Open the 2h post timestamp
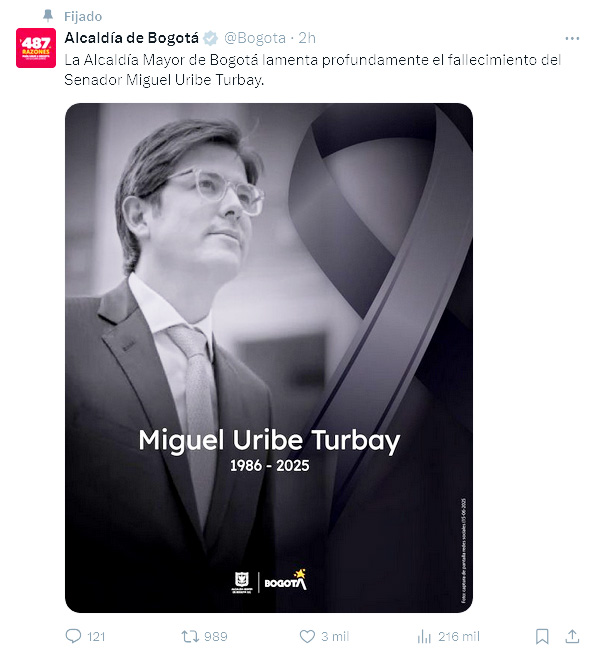 [x=307, y=38]
